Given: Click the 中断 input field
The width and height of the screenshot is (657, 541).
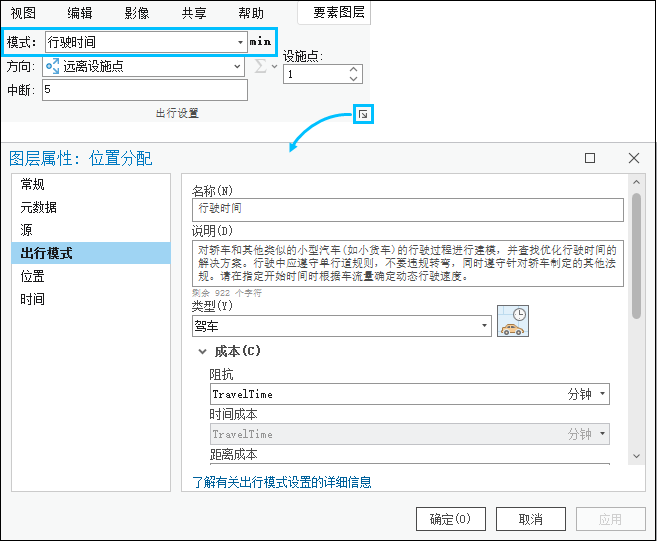Looking at the screenshot, I should point(144,90).
